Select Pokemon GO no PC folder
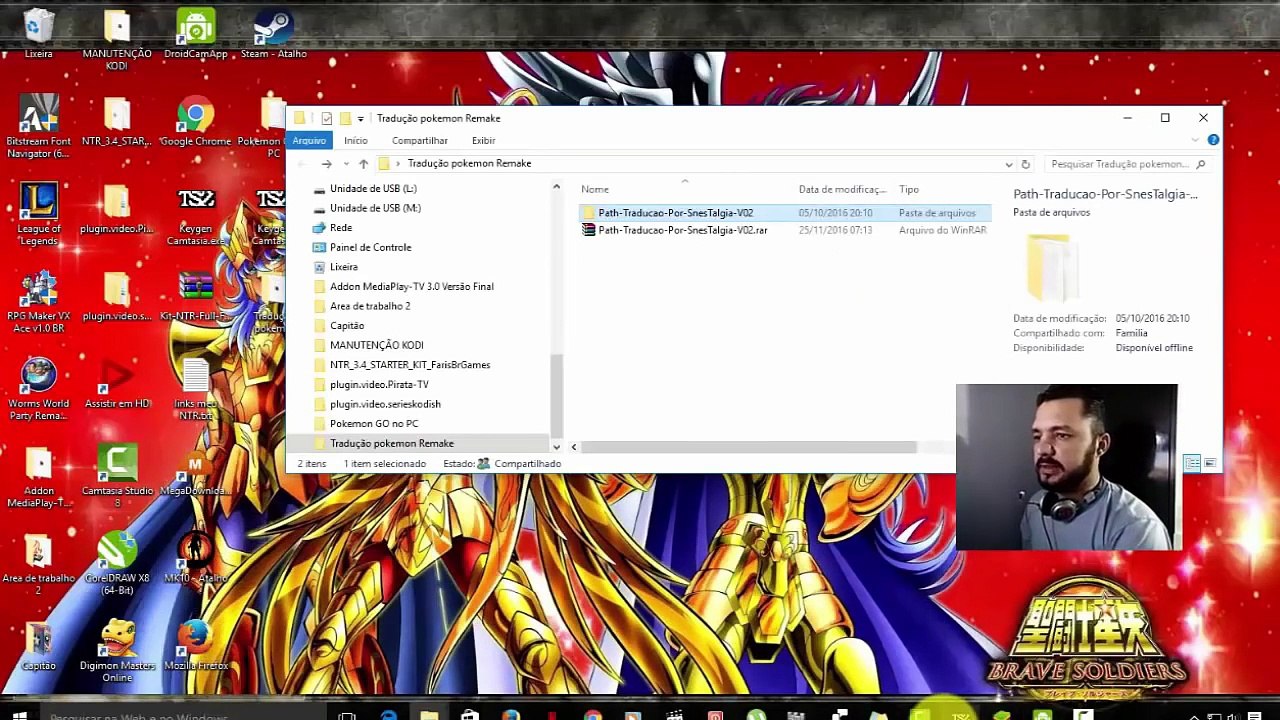 [374, 423]
